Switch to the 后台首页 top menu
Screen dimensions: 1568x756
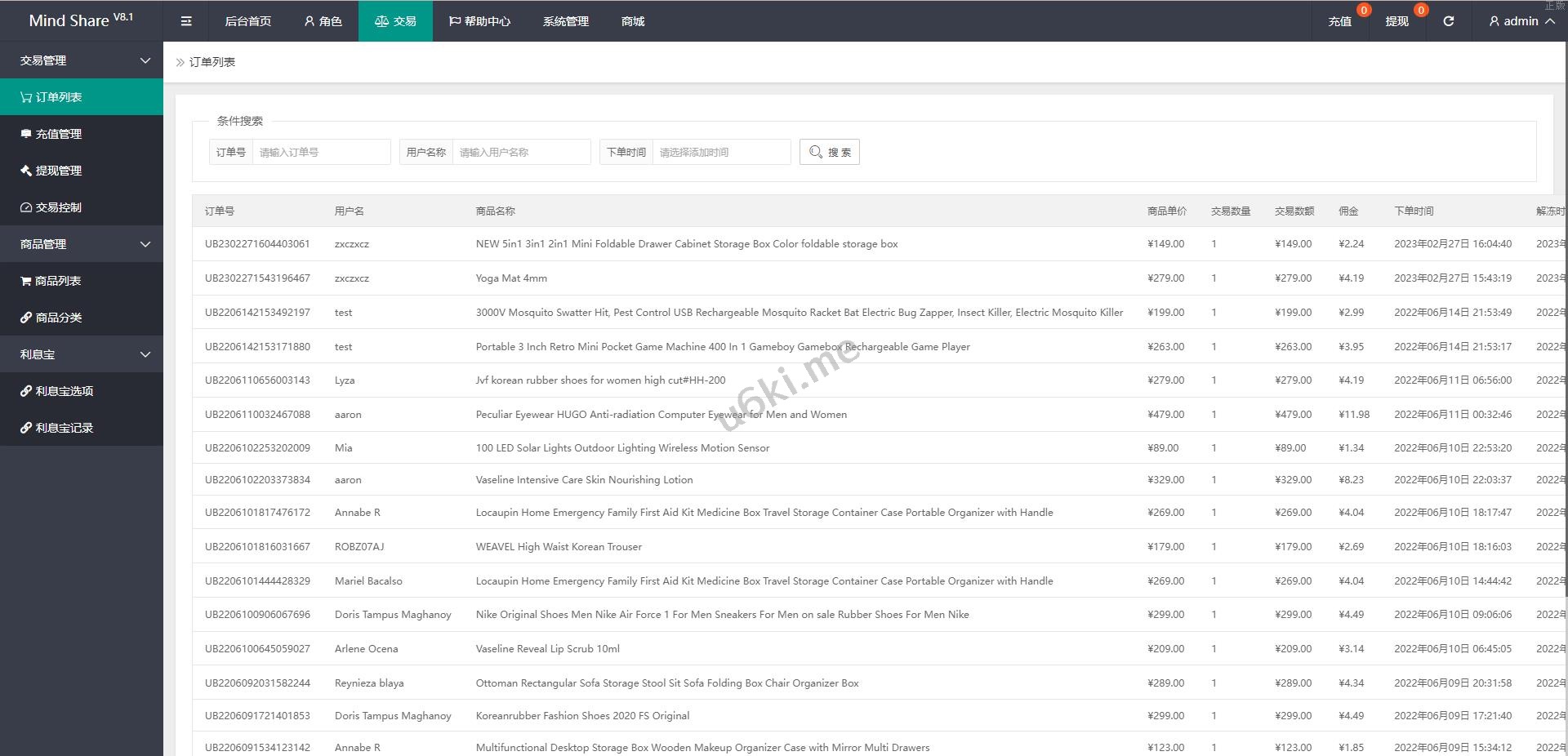click(247, 21)
